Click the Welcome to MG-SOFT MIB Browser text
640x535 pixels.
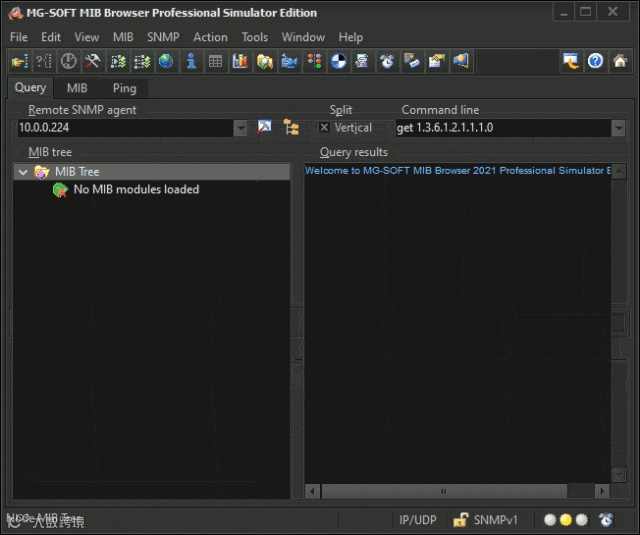point(458,171)
